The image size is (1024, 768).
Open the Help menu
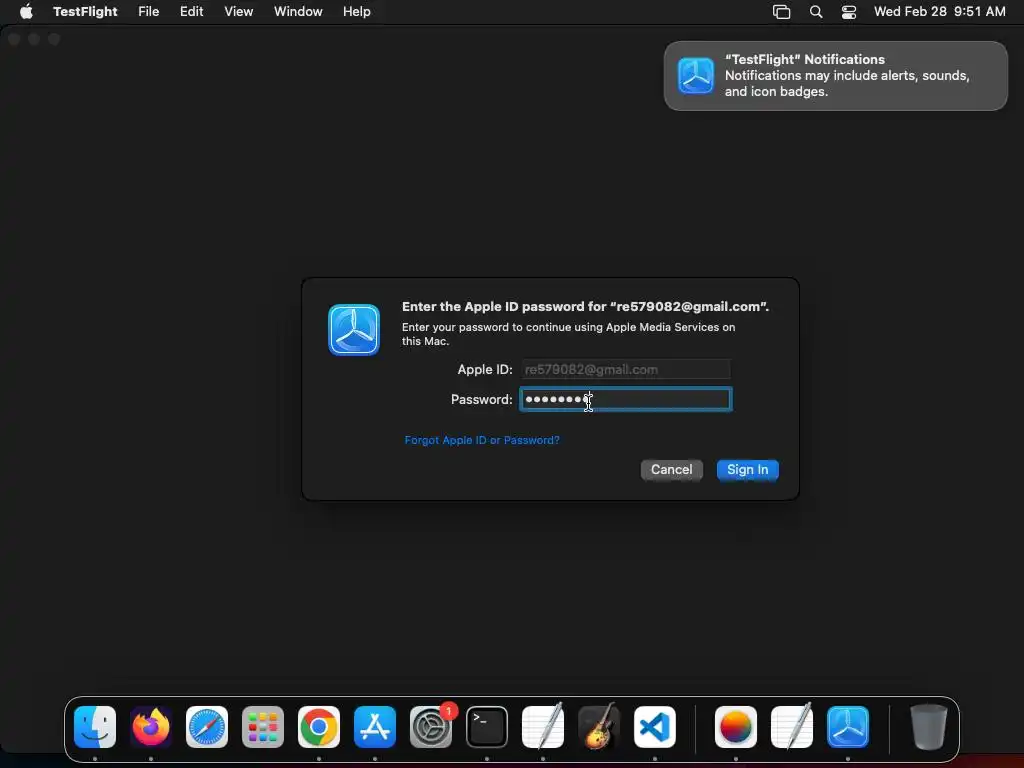coord(357,11)
